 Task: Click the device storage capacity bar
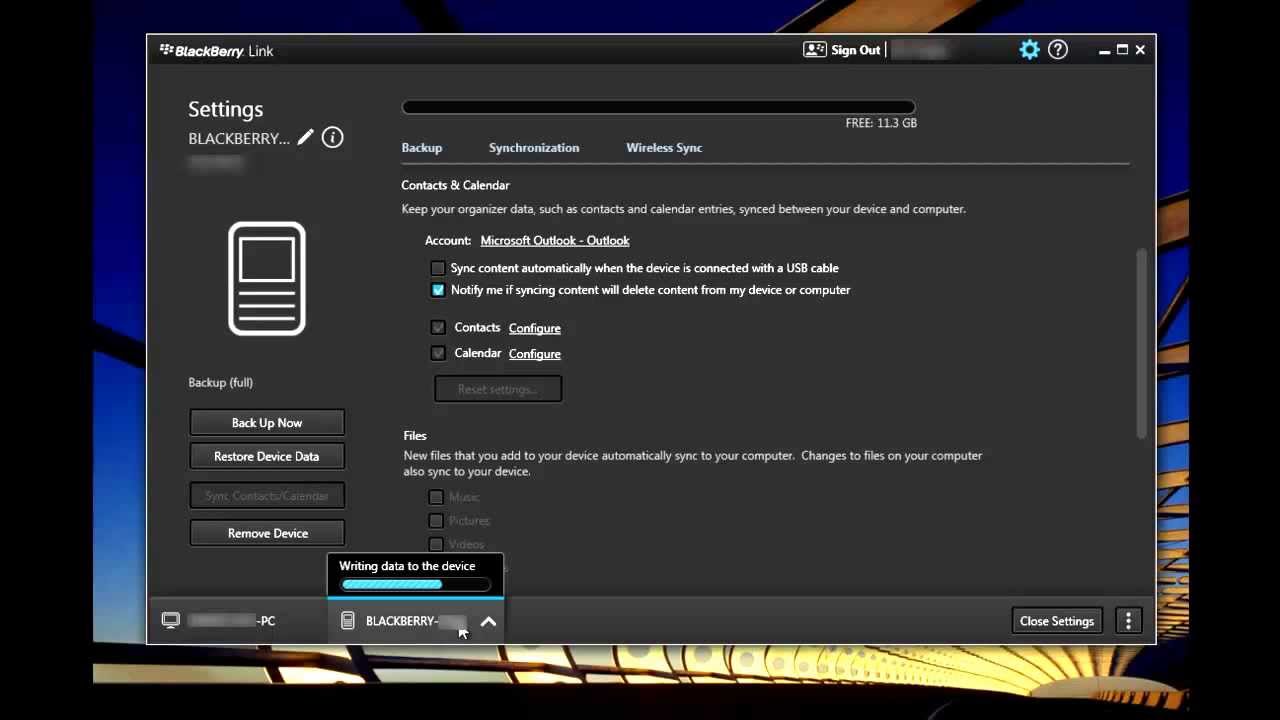point(658,107)
